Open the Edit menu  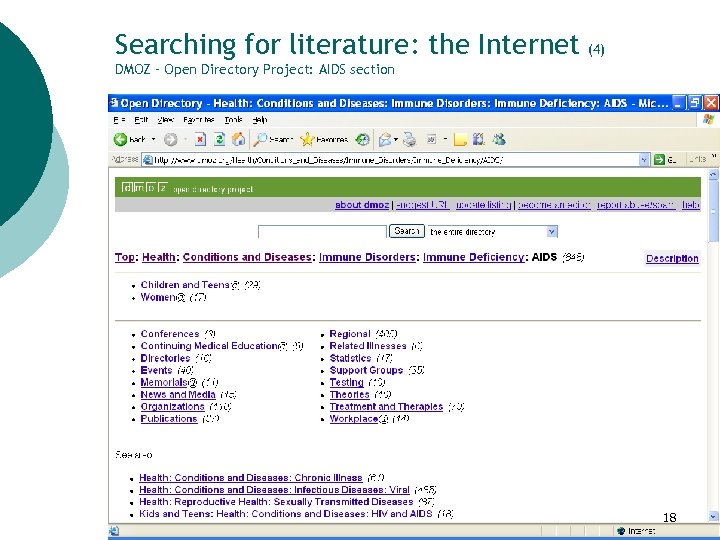pyautogui.click(x=141, y=120)
